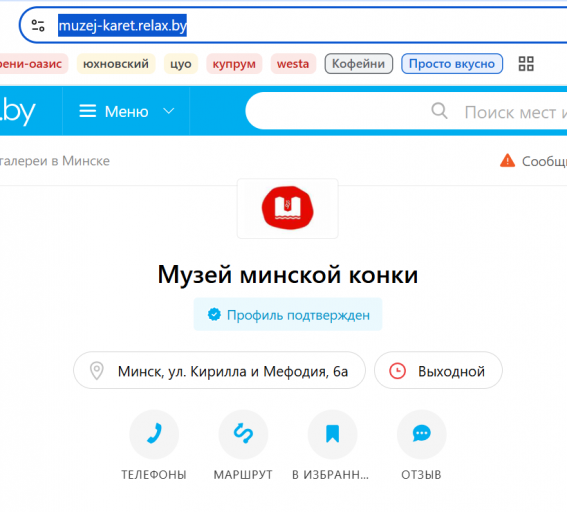
Task: Open the цуо bookmark chip
Action: (181, 64)
